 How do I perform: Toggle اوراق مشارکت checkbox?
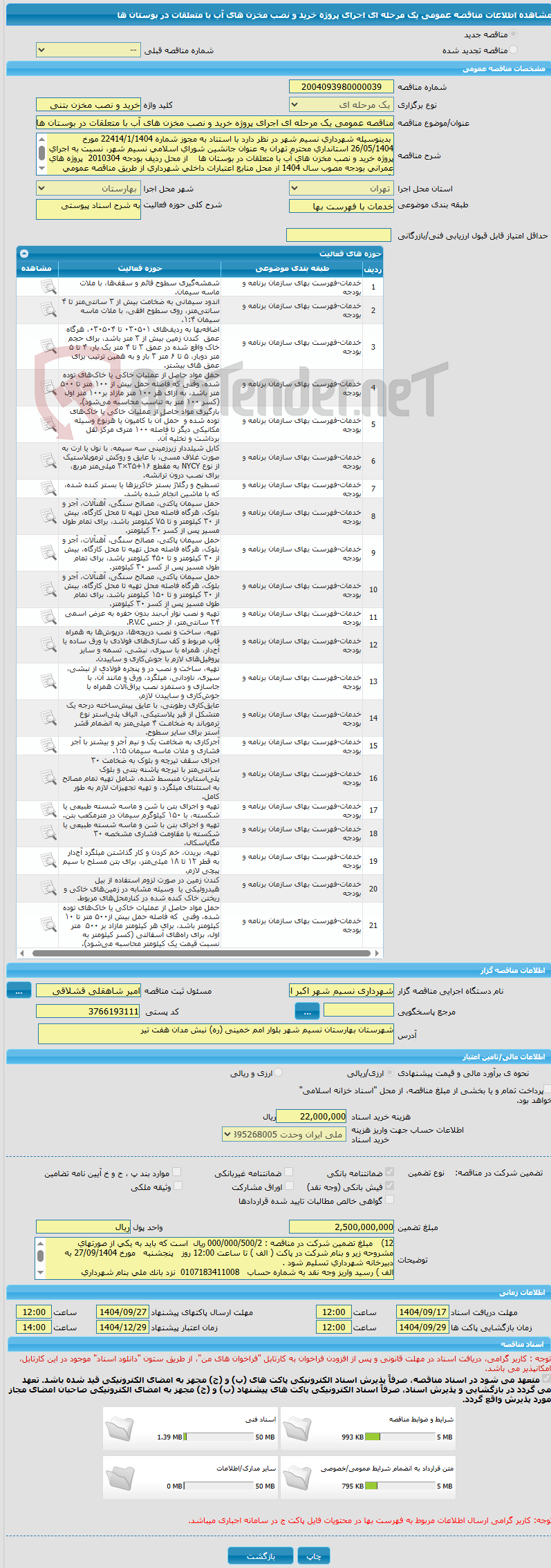tap(290, 1186)
